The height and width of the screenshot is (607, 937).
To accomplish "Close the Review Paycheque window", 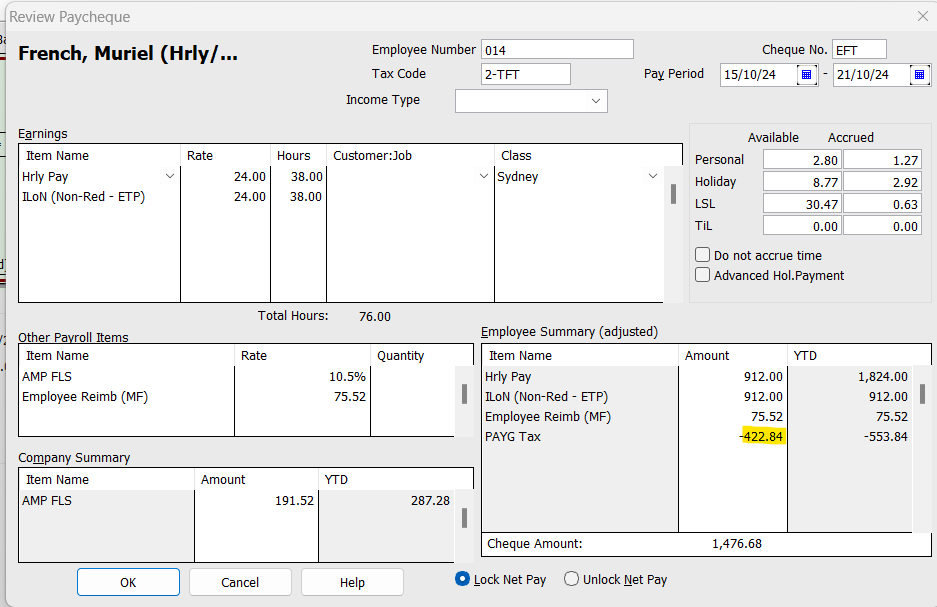I will click(x=923, y=17).
